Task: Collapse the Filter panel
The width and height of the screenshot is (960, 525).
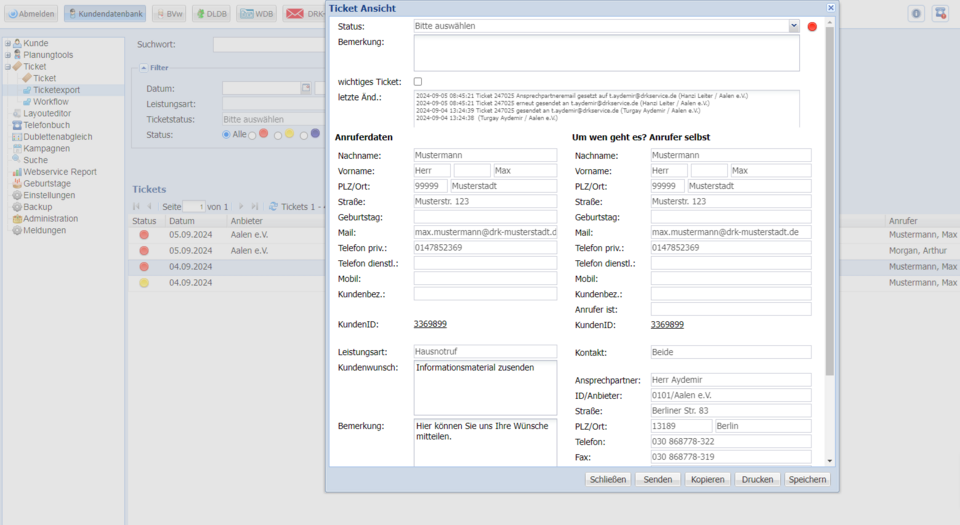Action: pyautogui.click(x=143, y=67)
